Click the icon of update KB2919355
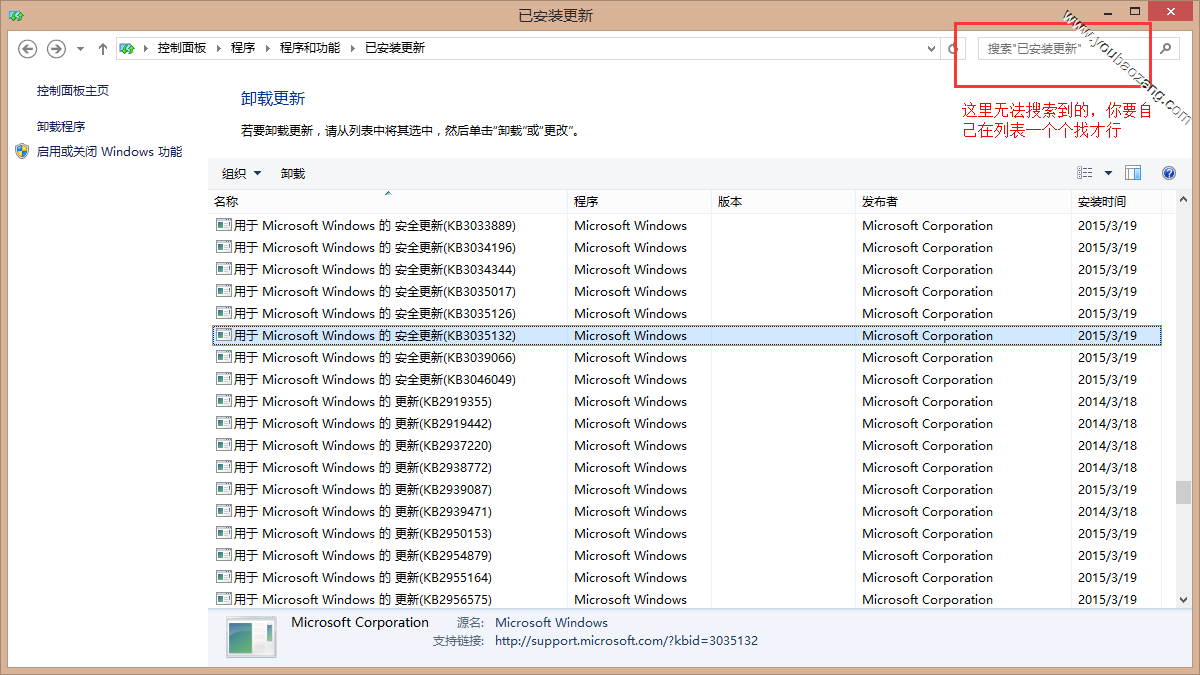The width and height of the screenshot is (1200, 675). (224, 401)
